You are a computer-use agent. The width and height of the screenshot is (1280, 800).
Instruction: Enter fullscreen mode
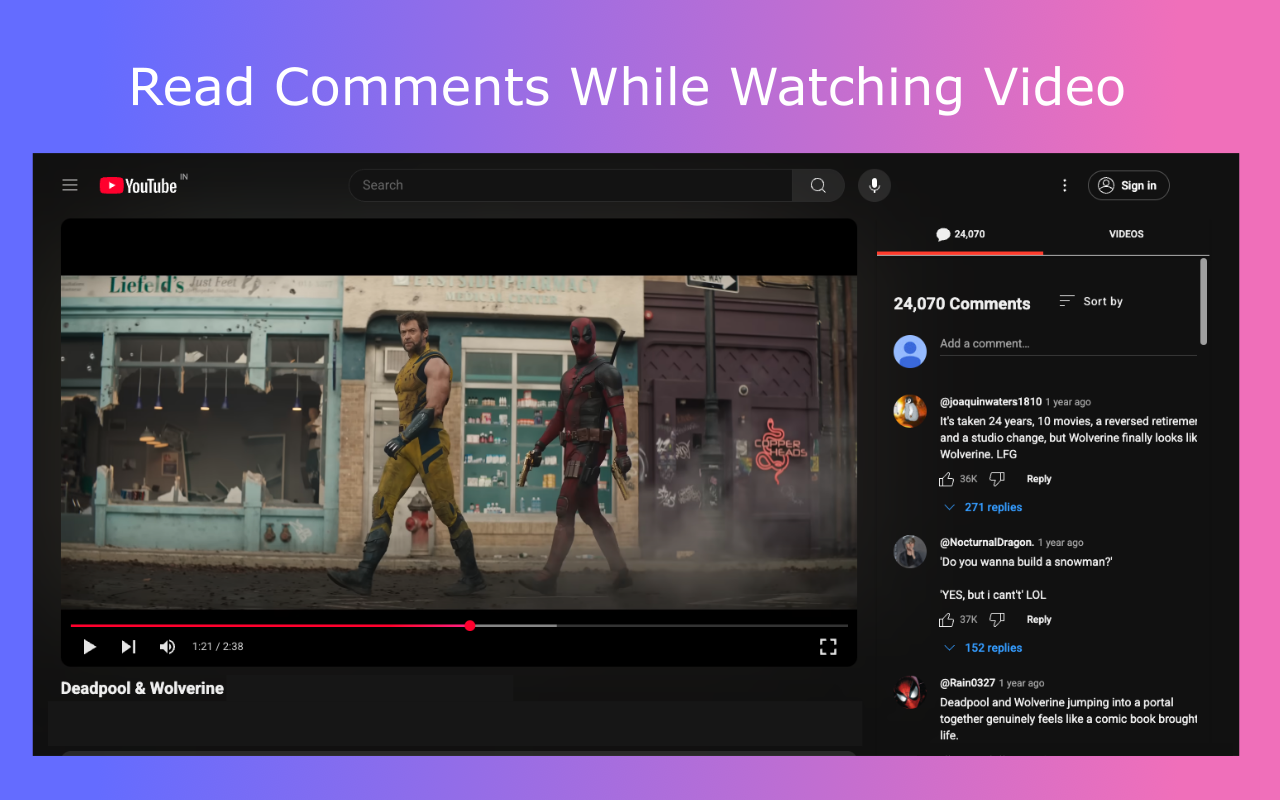point(828,646)
